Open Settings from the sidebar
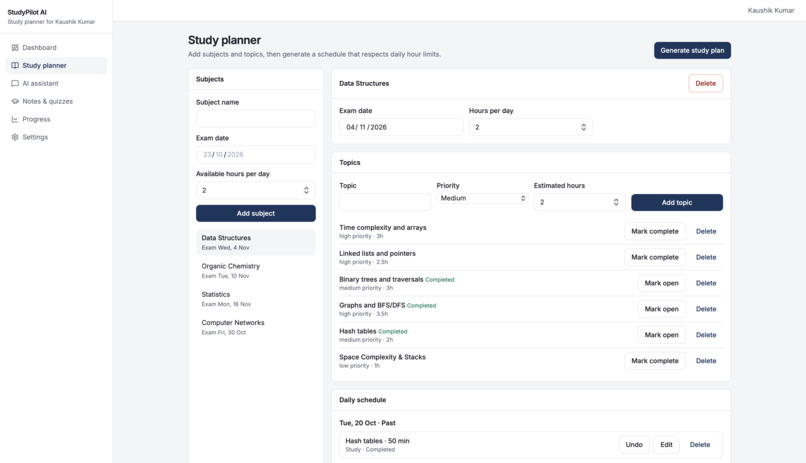 56,137
